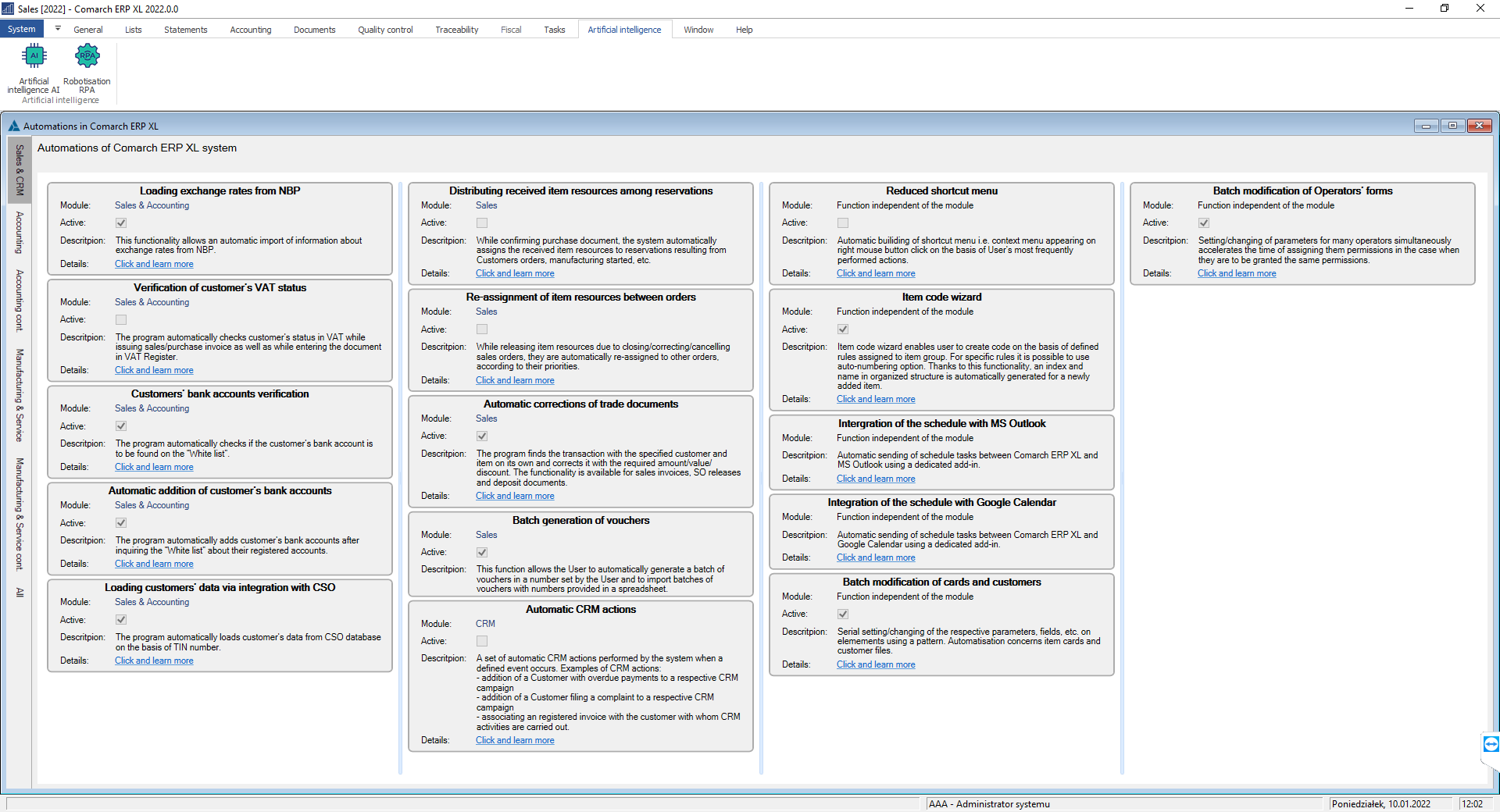The image size is (1500, 812).
Task: Click the Batch generation of vouchers card title
Action: 580,521
